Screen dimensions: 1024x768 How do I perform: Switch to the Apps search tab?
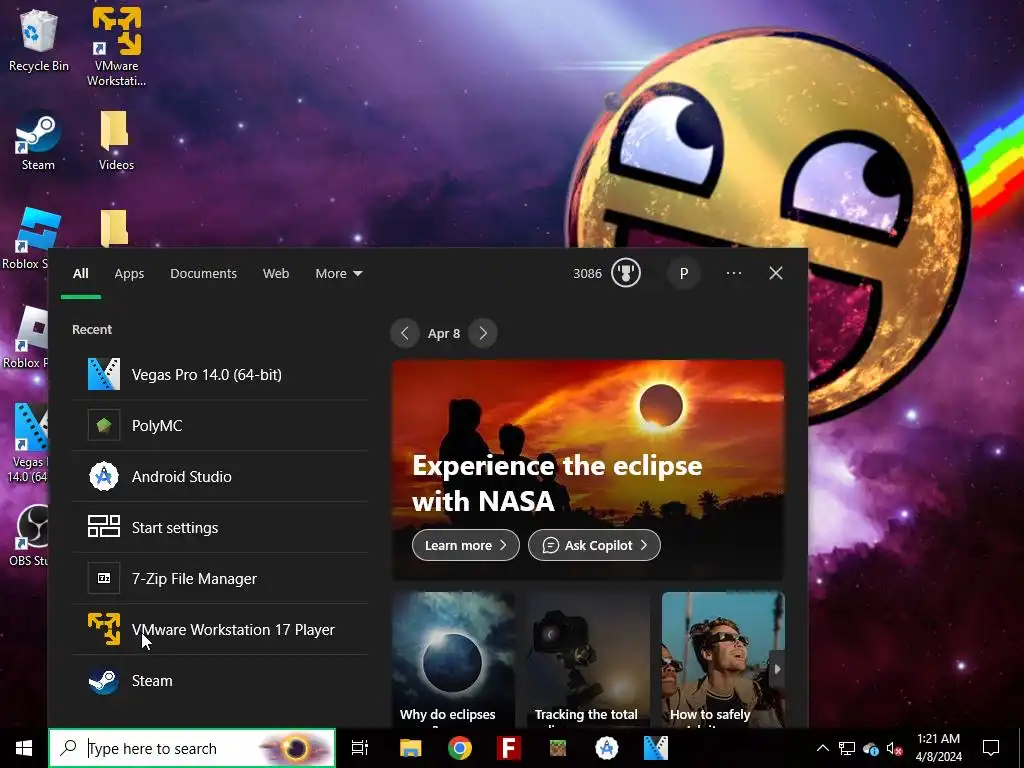(x=129, y=274)
